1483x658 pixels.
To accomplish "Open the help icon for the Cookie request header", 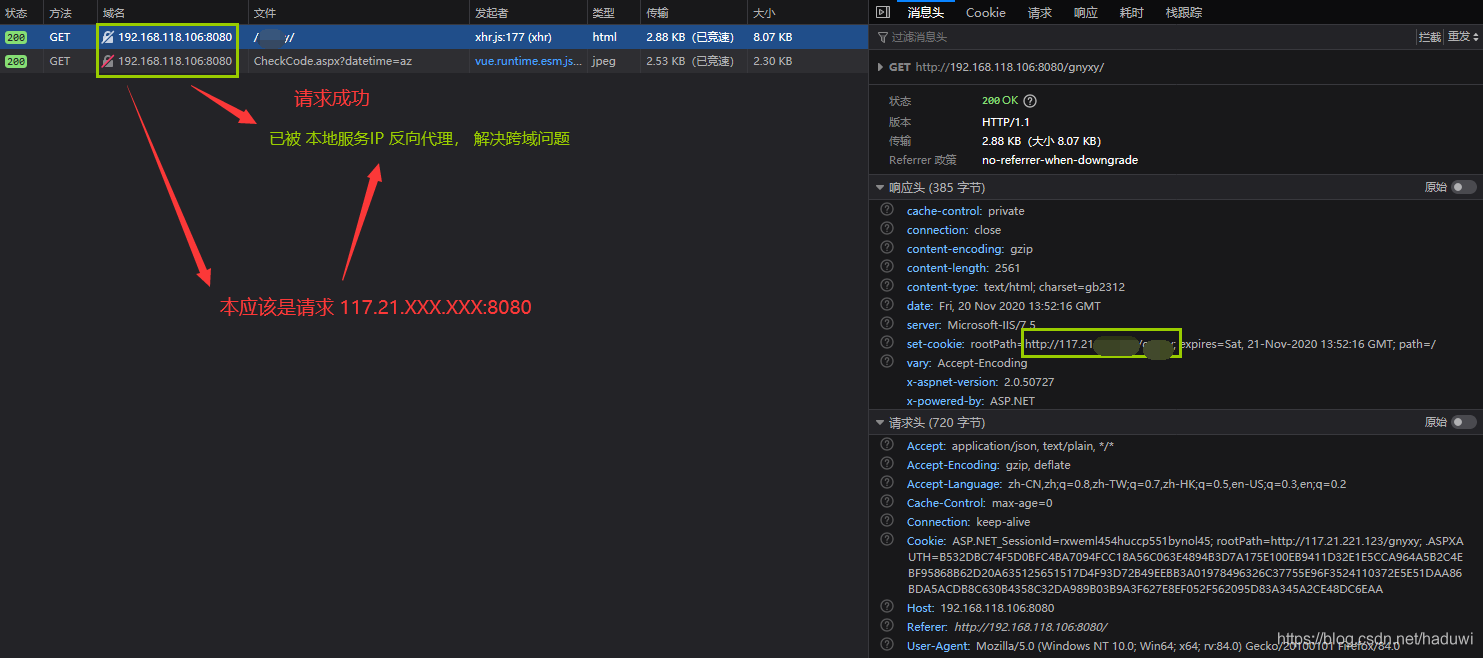I will tap(886, 540).
